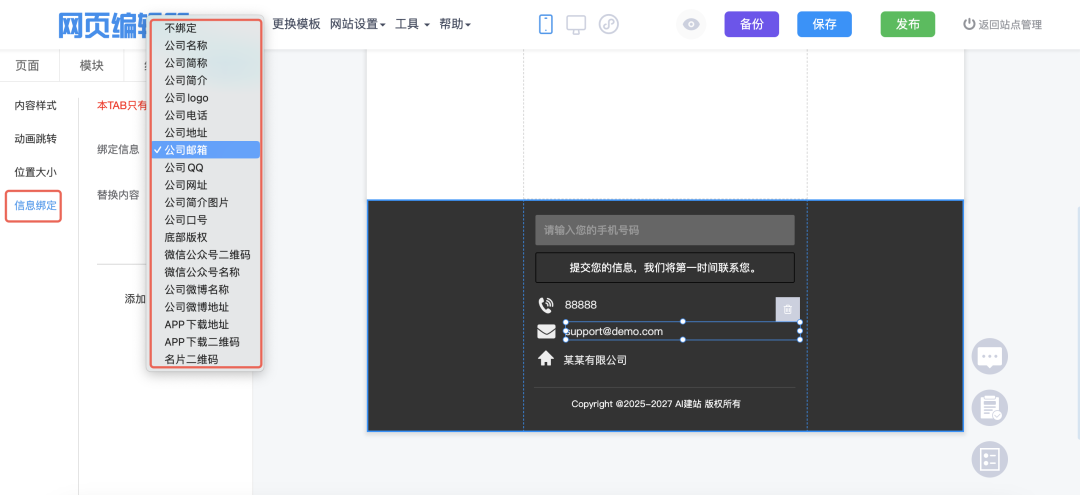Select 底部版权 in the binding list
1080x495 pixels.
point(186,237)
